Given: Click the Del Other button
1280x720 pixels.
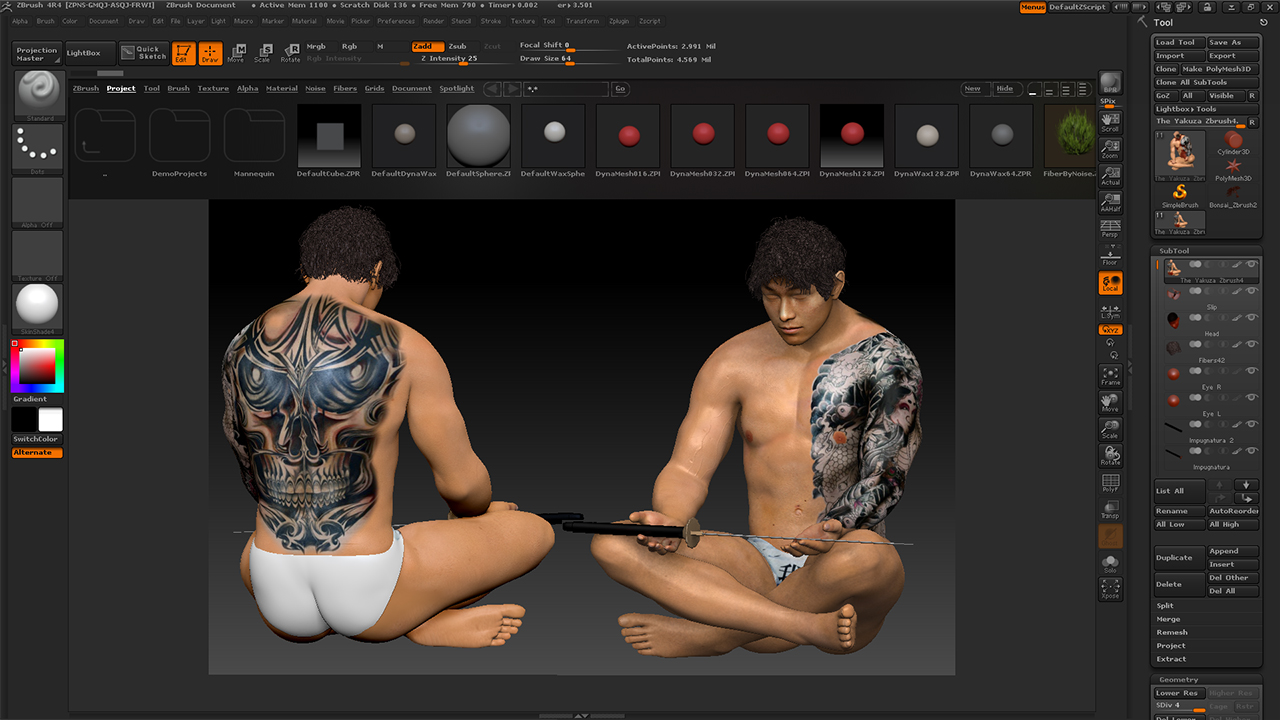Looking at the screenshot, I should pos(1233,578).
